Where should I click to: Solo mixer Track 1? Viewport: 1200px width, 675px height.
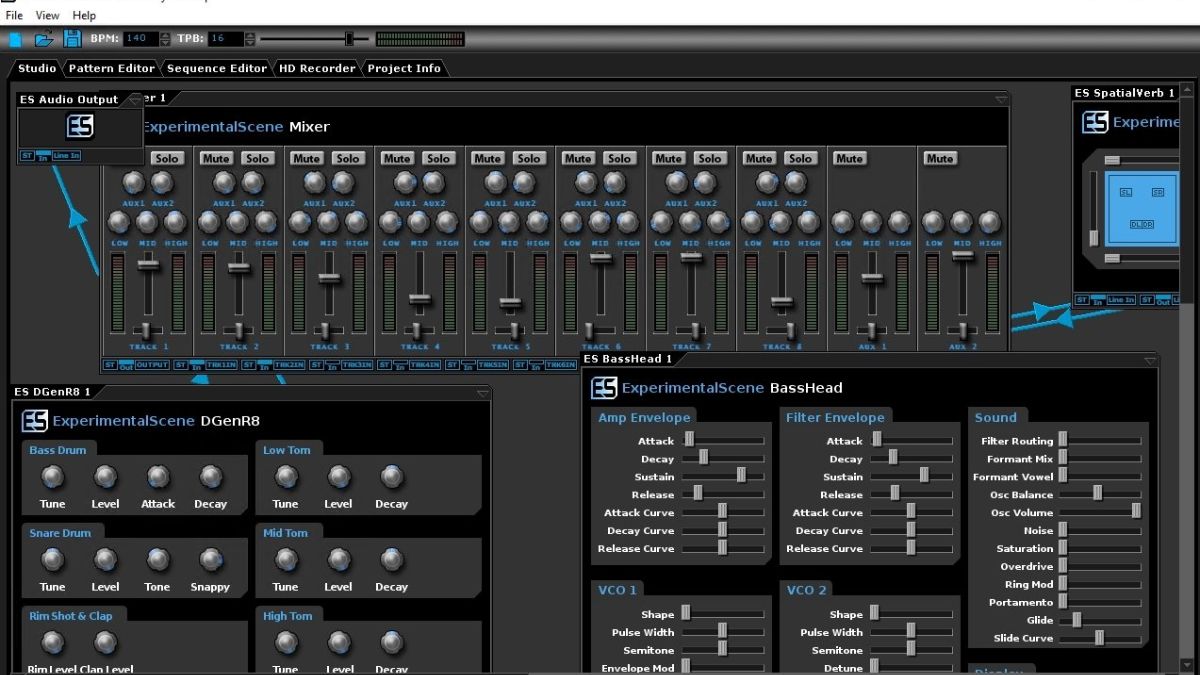click(167, 158)
